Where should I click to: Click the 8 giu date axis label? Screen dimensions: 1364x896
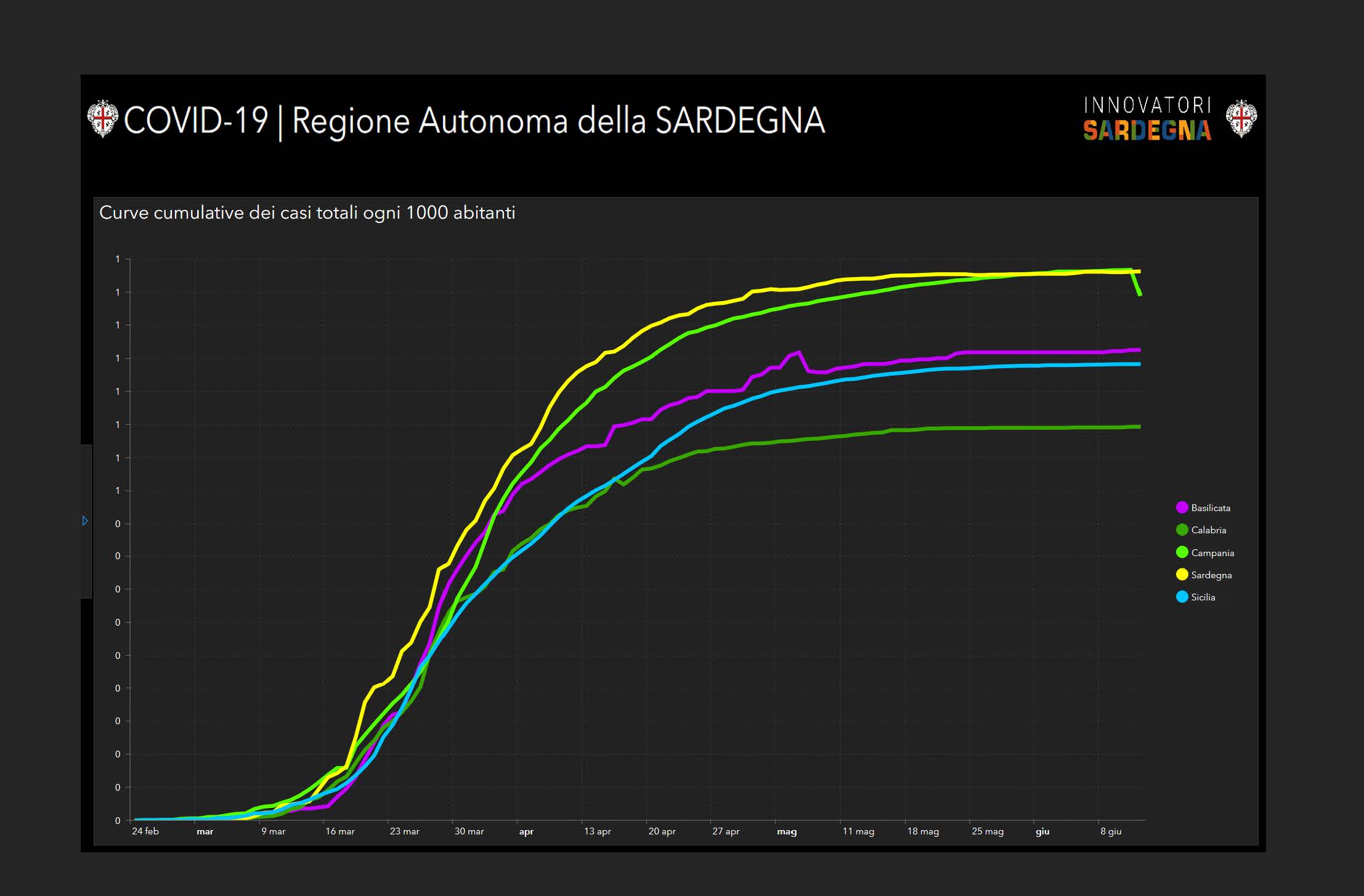coord(1111,831)
